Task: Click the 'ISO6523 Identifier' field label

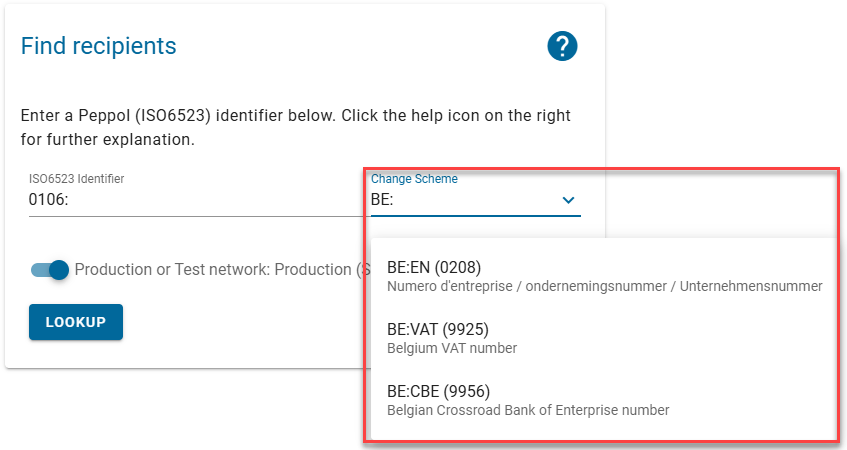Action: tap(76, 179)
